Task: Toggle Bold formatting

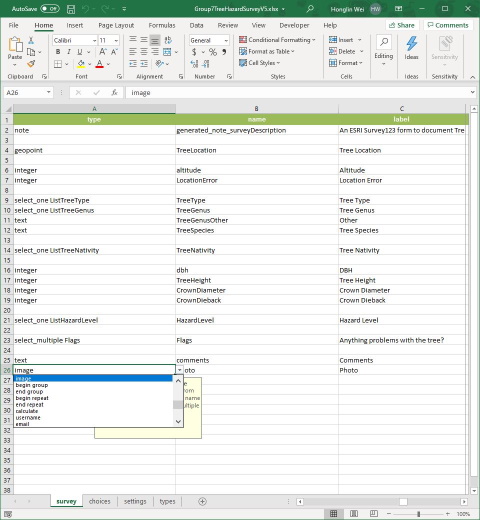Action: tap(58, 52)
